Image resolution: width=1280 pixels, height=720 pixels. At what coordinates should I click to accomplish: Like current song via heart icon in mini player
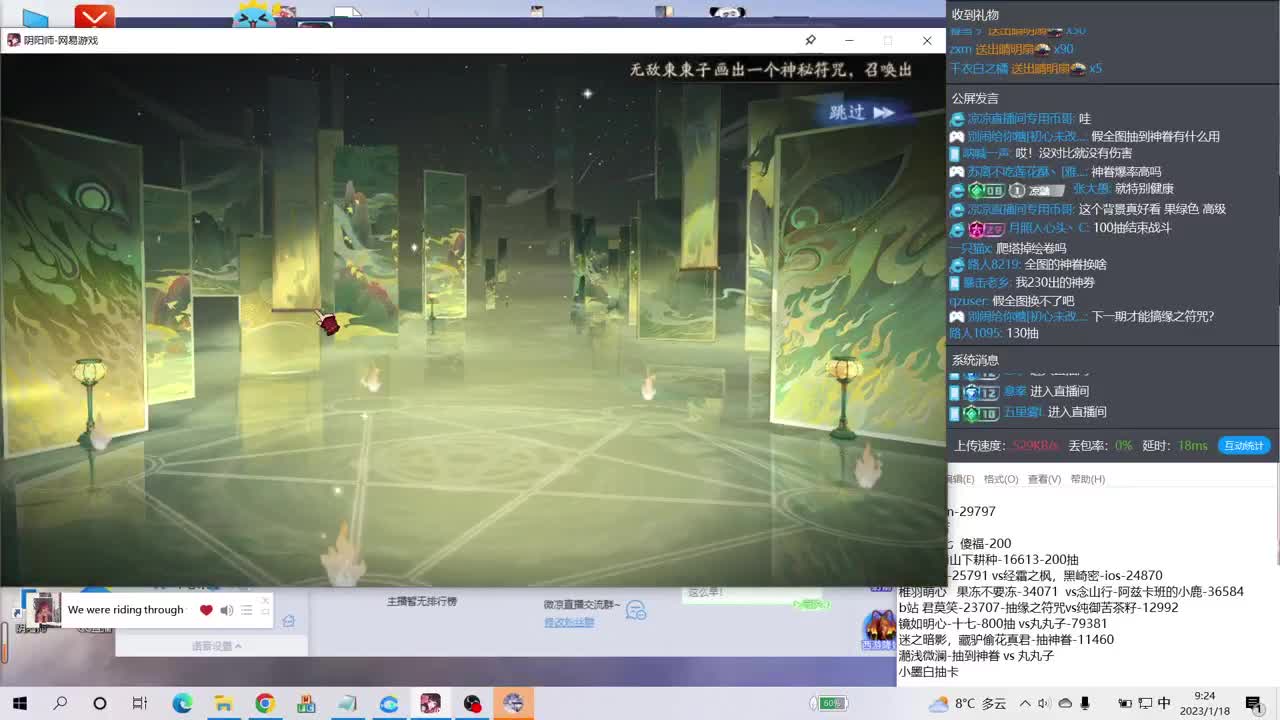pos(206,610)
